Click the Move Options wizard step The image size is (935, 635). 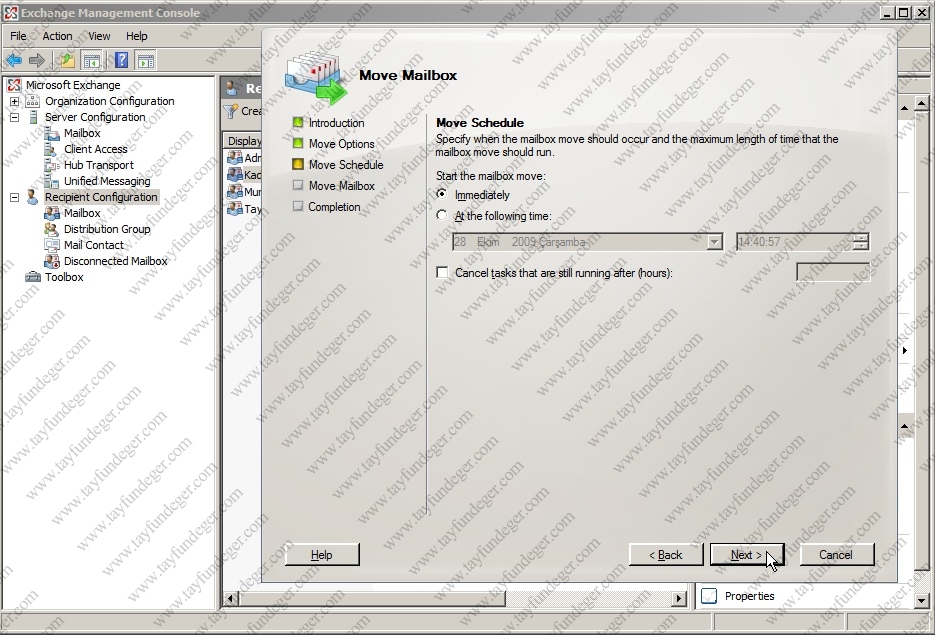tap(342, 144)
